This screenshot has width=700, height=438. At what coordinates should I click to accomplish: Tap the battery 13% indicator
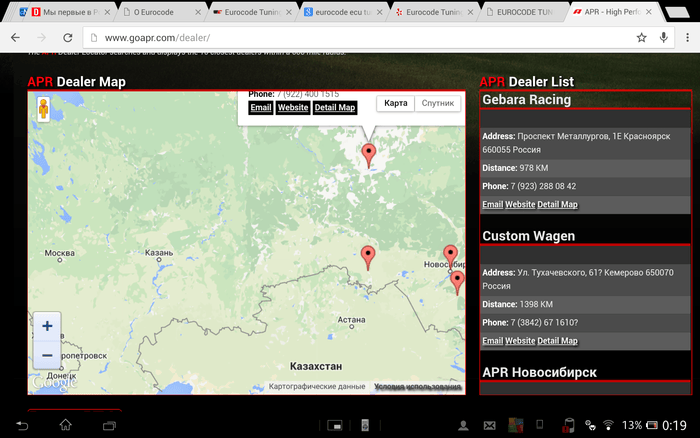pyautogui.click(x=640, y=425)
